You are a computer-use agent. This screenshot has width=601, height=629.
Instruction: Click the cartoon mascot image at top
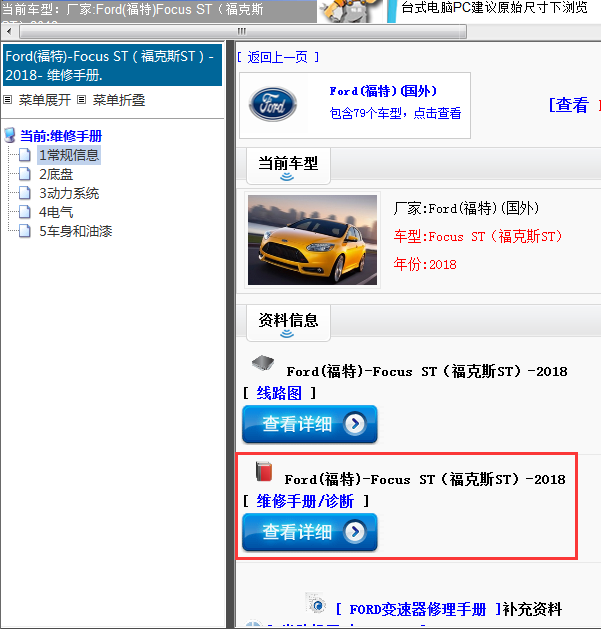[x=351, y=11]
